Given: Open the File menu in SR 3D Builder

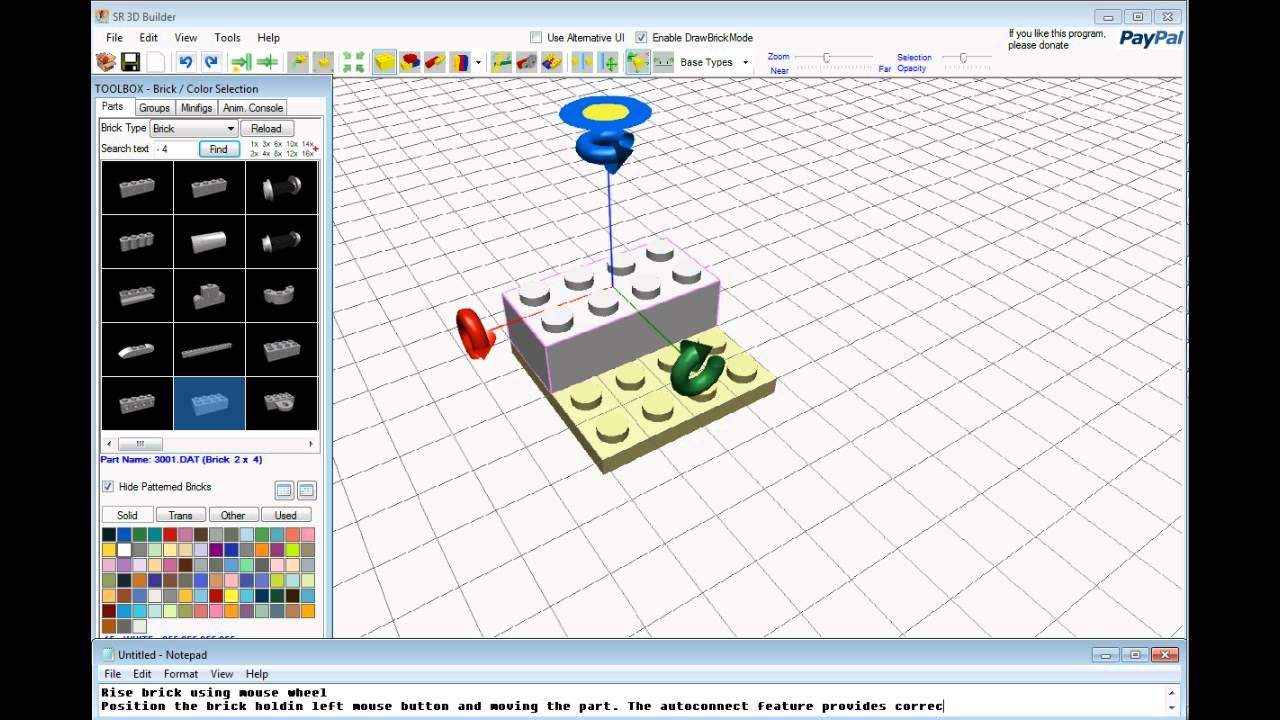Looking at the screenshot, I should 114,37.
